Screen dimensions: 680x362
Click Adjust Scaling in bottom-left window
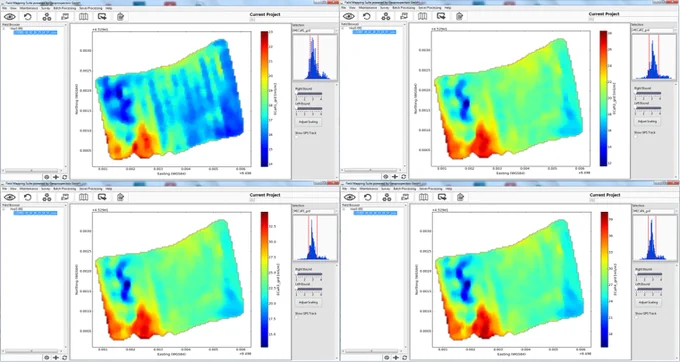pyautogui.click(x=308, y=302)
